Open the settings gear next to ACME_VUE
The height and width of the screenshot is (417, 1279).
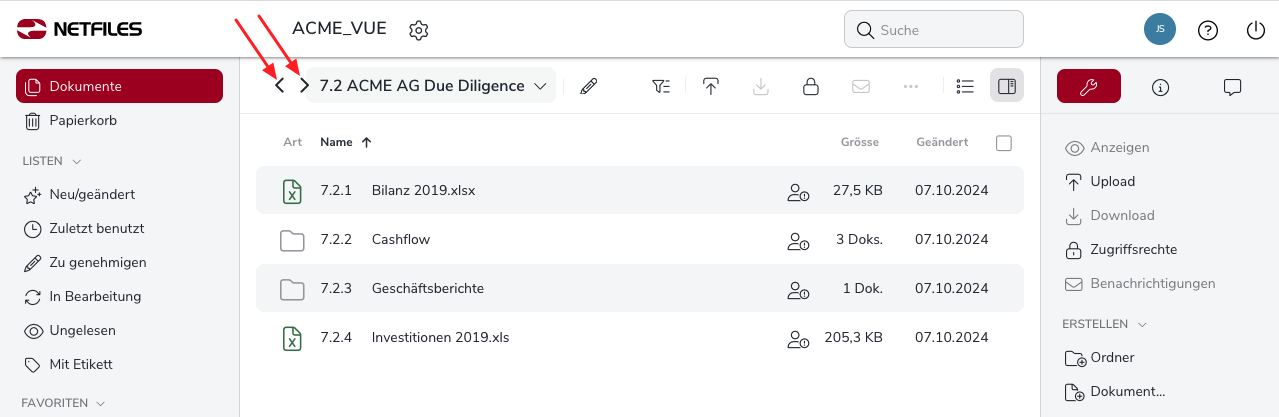point(419,30)
